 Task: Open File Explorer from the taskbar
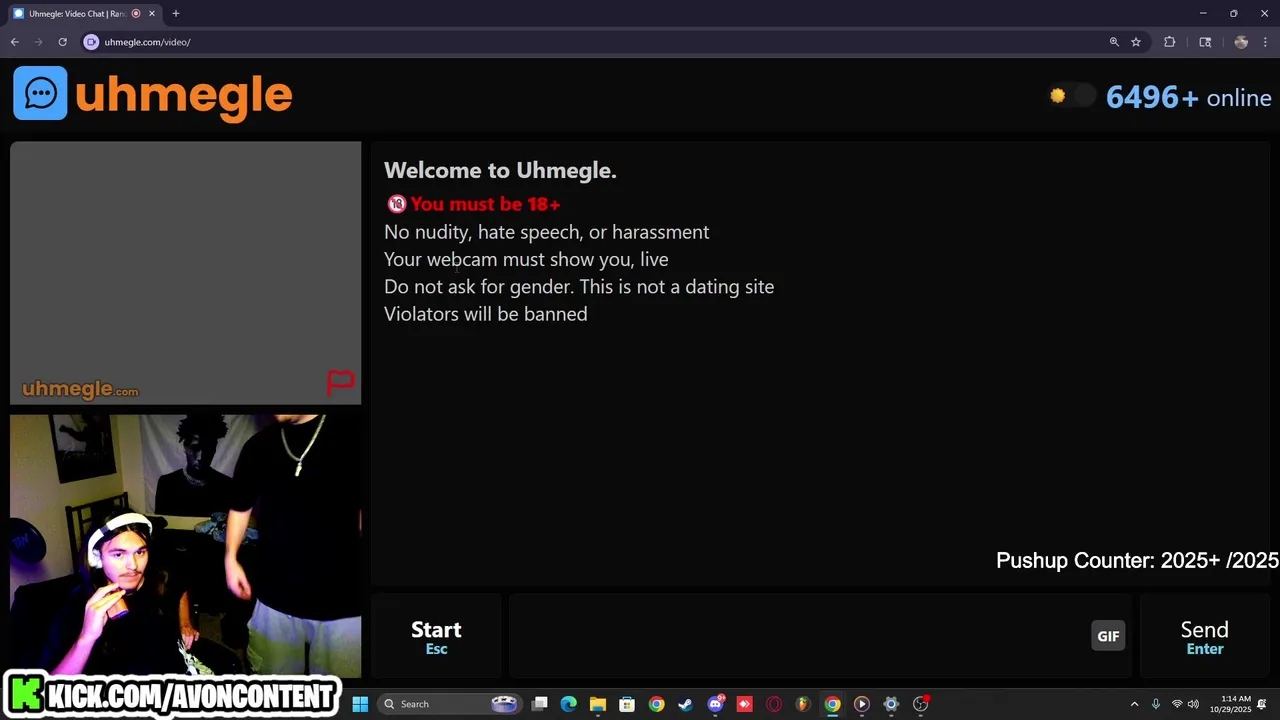point(598,704)
